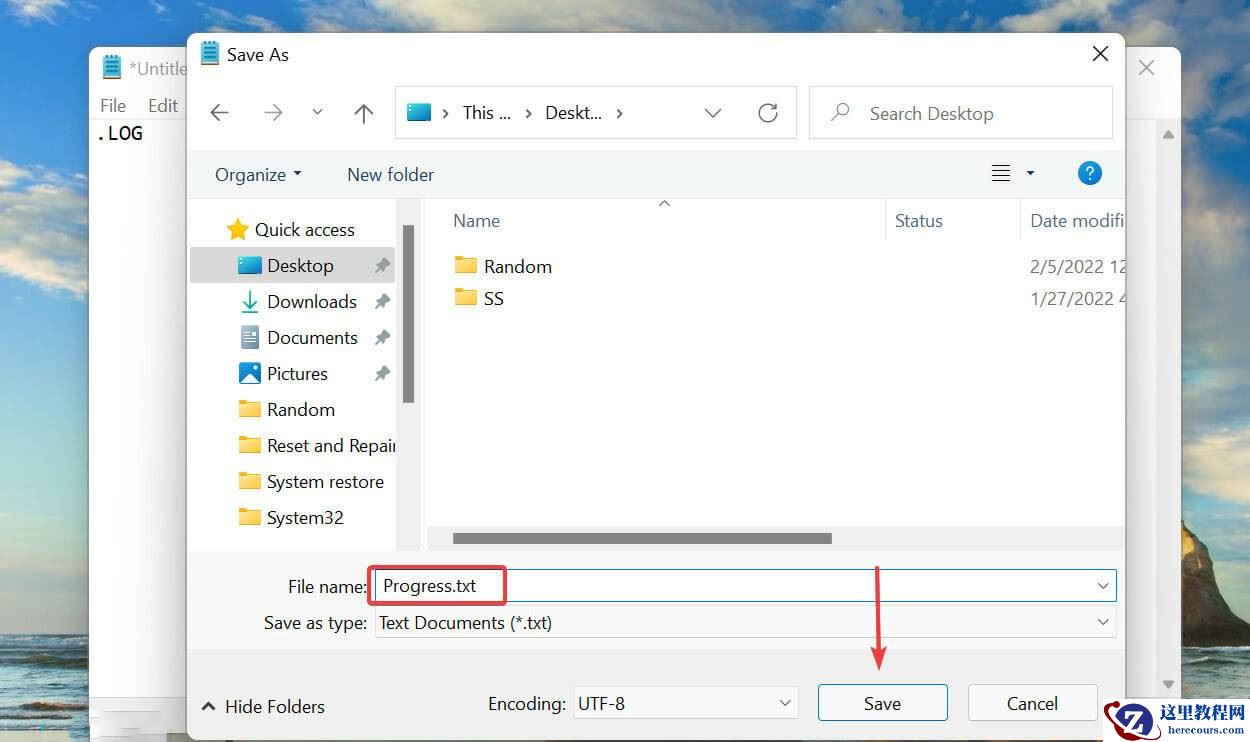Image resolution: width=1250 pixels, height=742 pixels.
Task: Click the Notepad icon in Save As title
Action: (x=210, y=54)
